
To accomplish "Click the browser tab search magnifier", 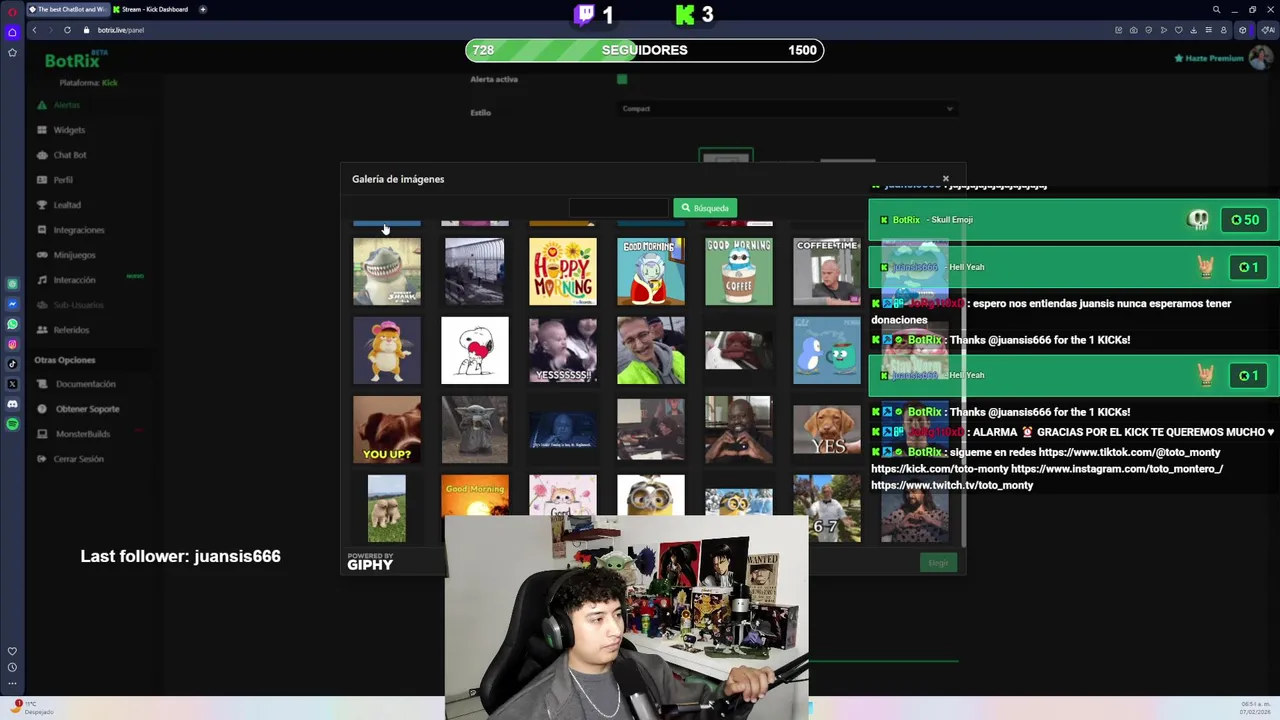I will 1216,9.
